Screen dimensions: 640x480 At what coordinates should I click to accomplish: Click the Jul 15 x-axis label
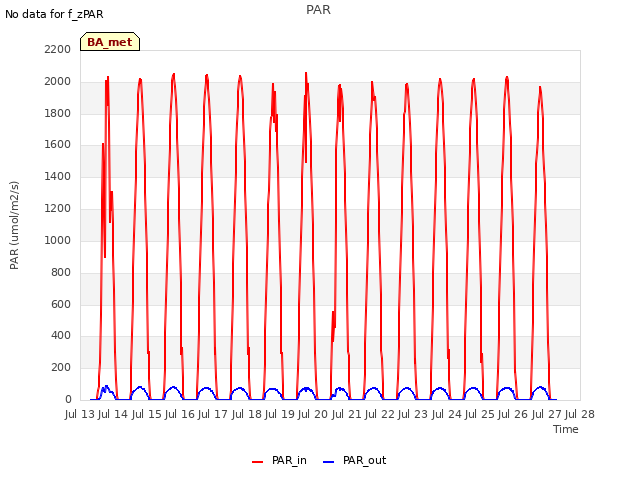[147, 414]
